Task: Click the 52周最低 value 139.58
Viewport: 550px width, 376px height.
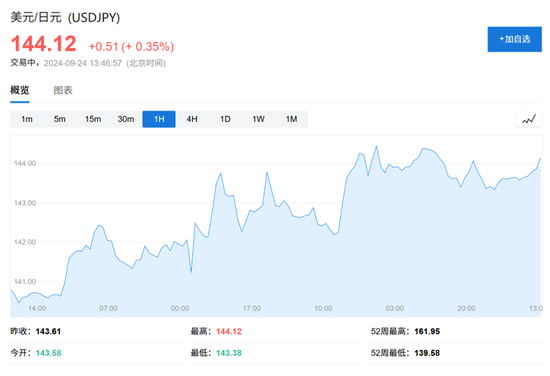Action: 427,353
